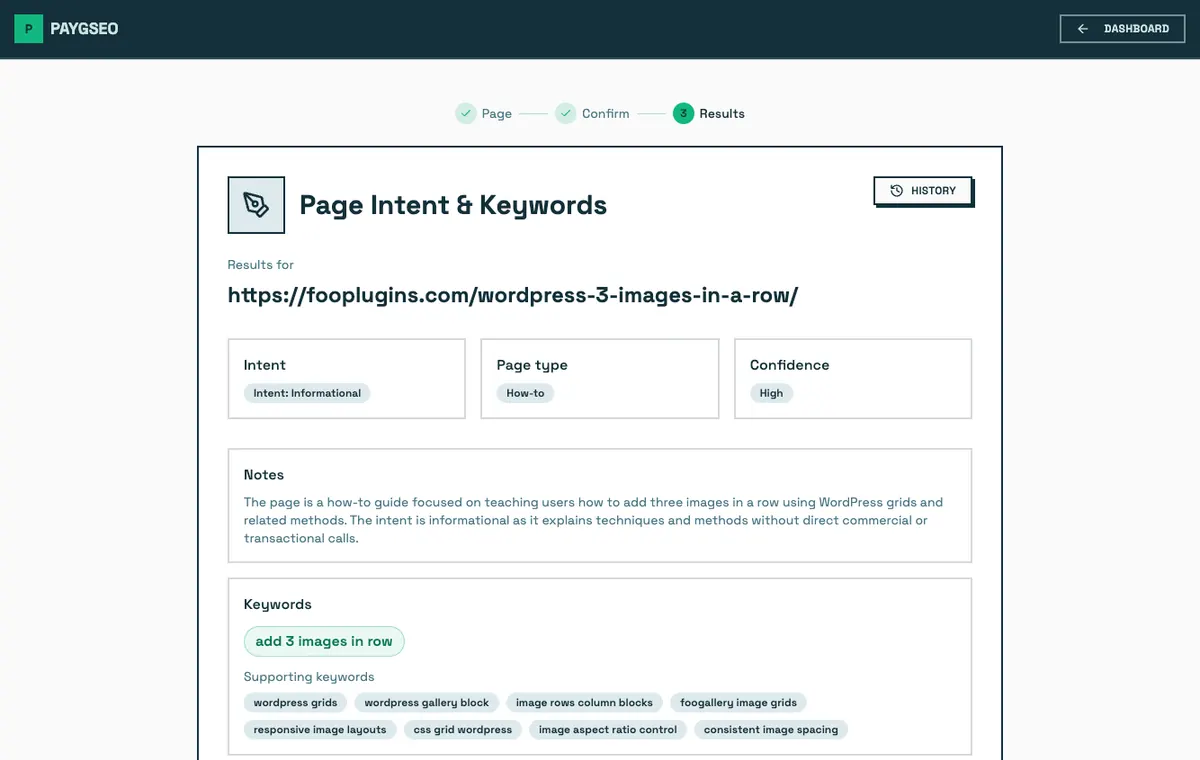Click the back arrow icon in Dashboard button
Viewport: 1200px width, 760px height.
1083,29
